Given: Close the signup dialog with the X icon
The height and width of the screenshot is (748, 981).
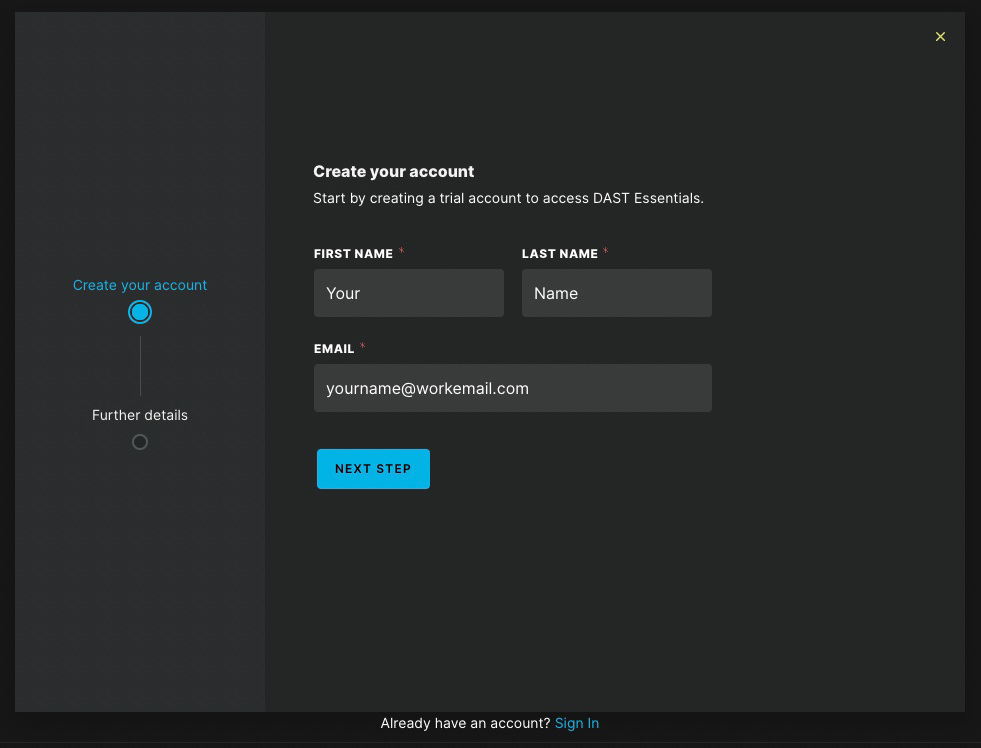Looking at the screenshot, I should coord(940,37).
